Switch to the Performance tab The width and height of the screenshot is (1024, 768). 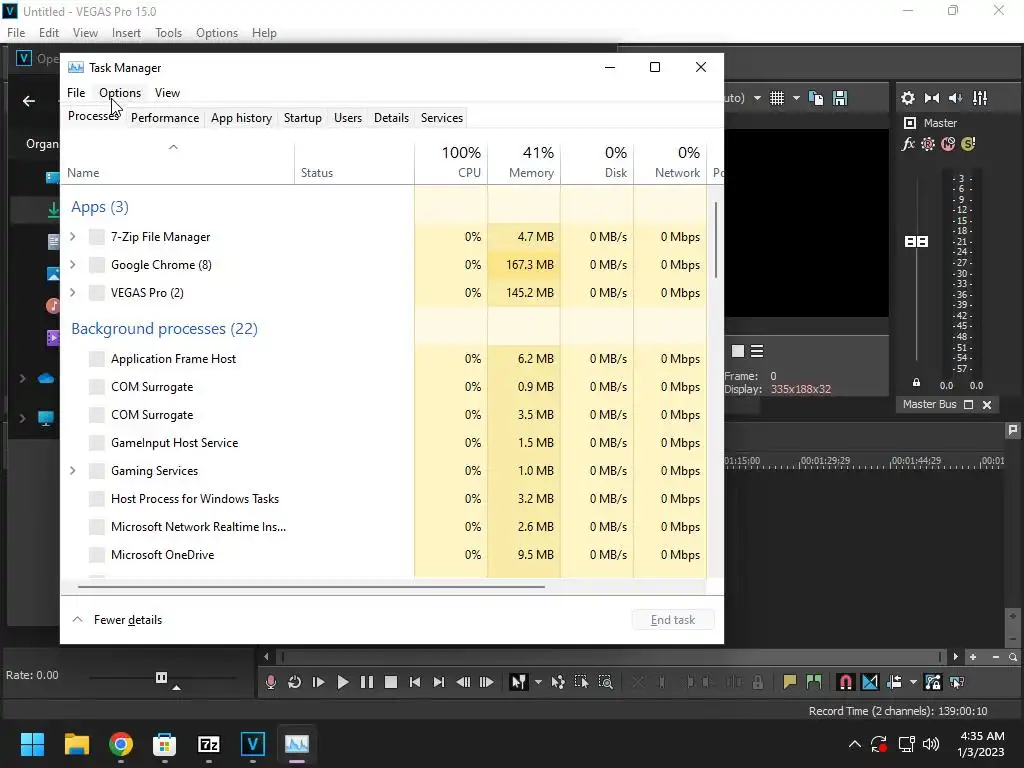click(165, 118)
